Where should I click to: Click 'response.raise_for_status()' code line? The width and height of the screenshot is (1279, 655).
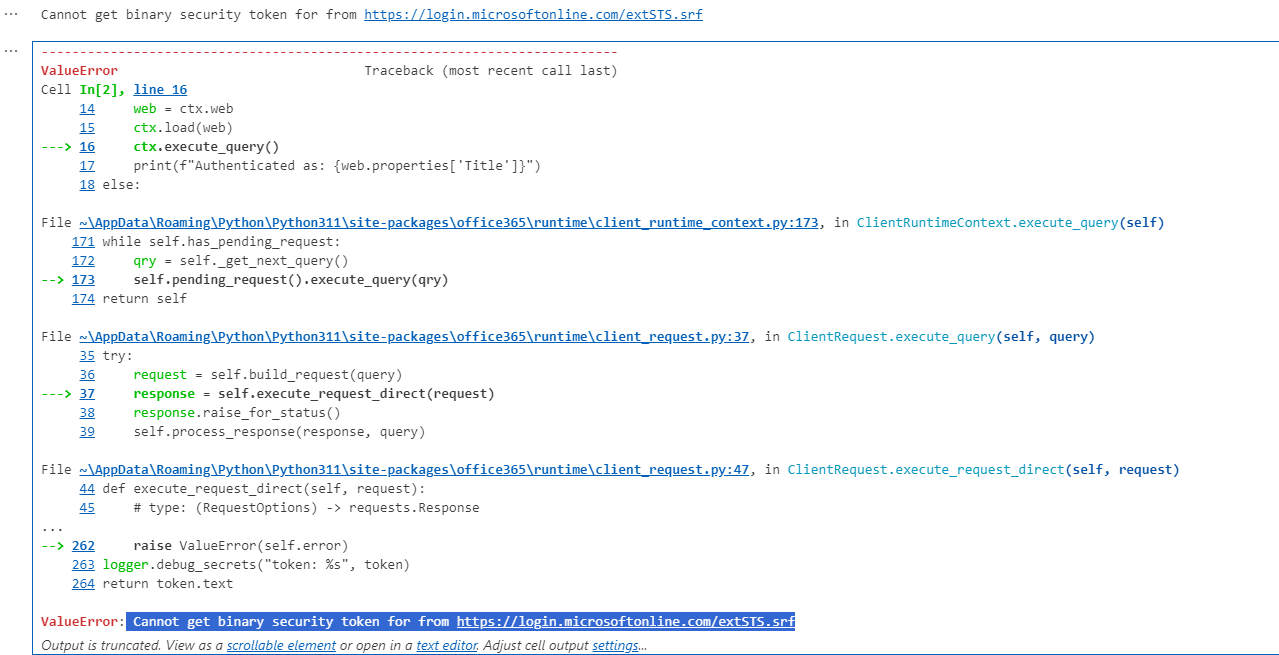point(237,413)
